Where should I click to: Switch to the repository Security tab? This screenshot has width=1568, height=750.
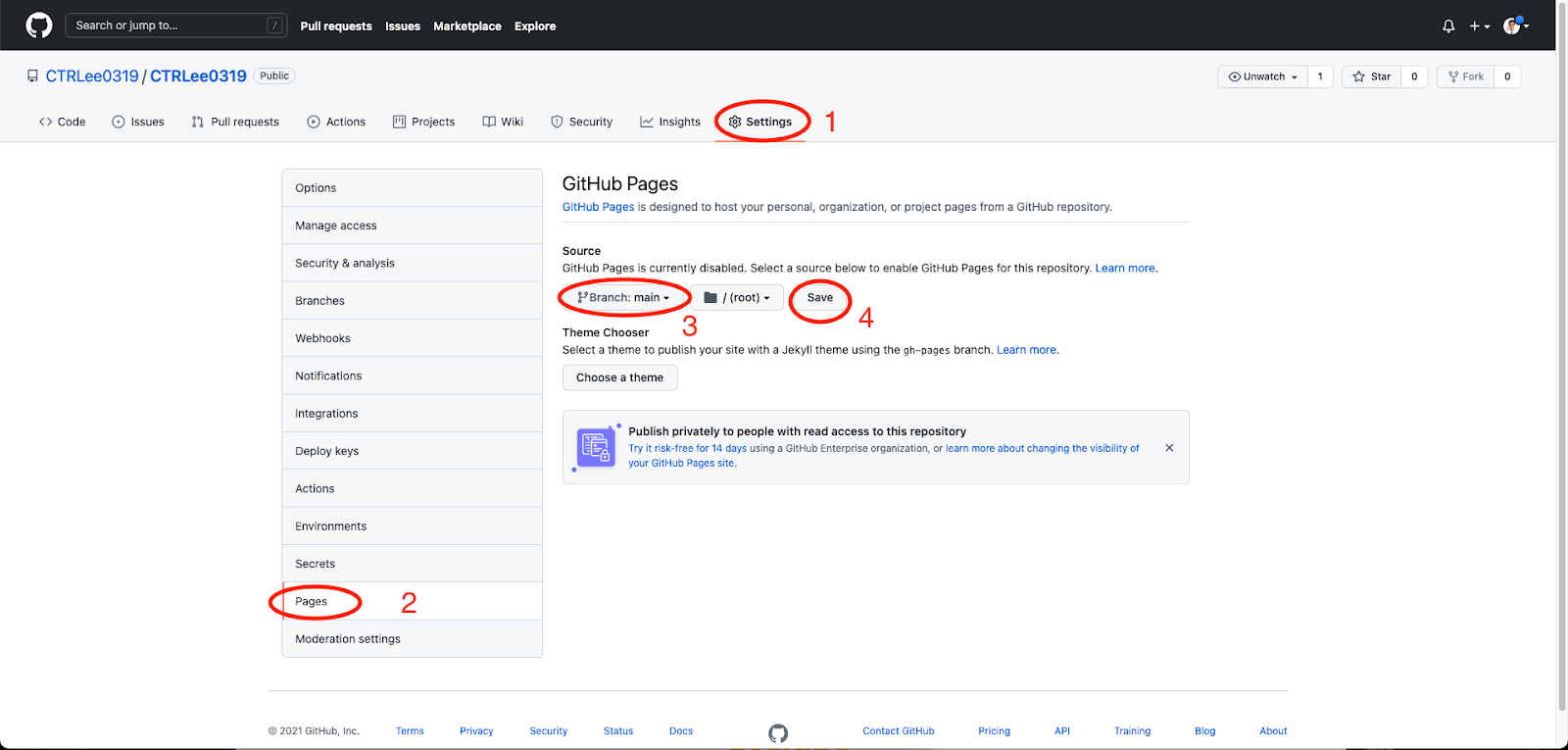(582, 122)
